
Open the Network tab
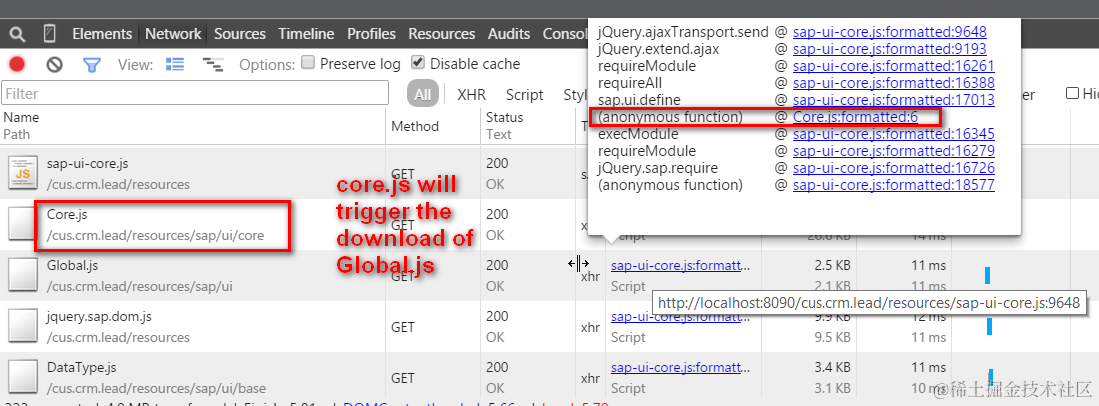pos(173,34)
